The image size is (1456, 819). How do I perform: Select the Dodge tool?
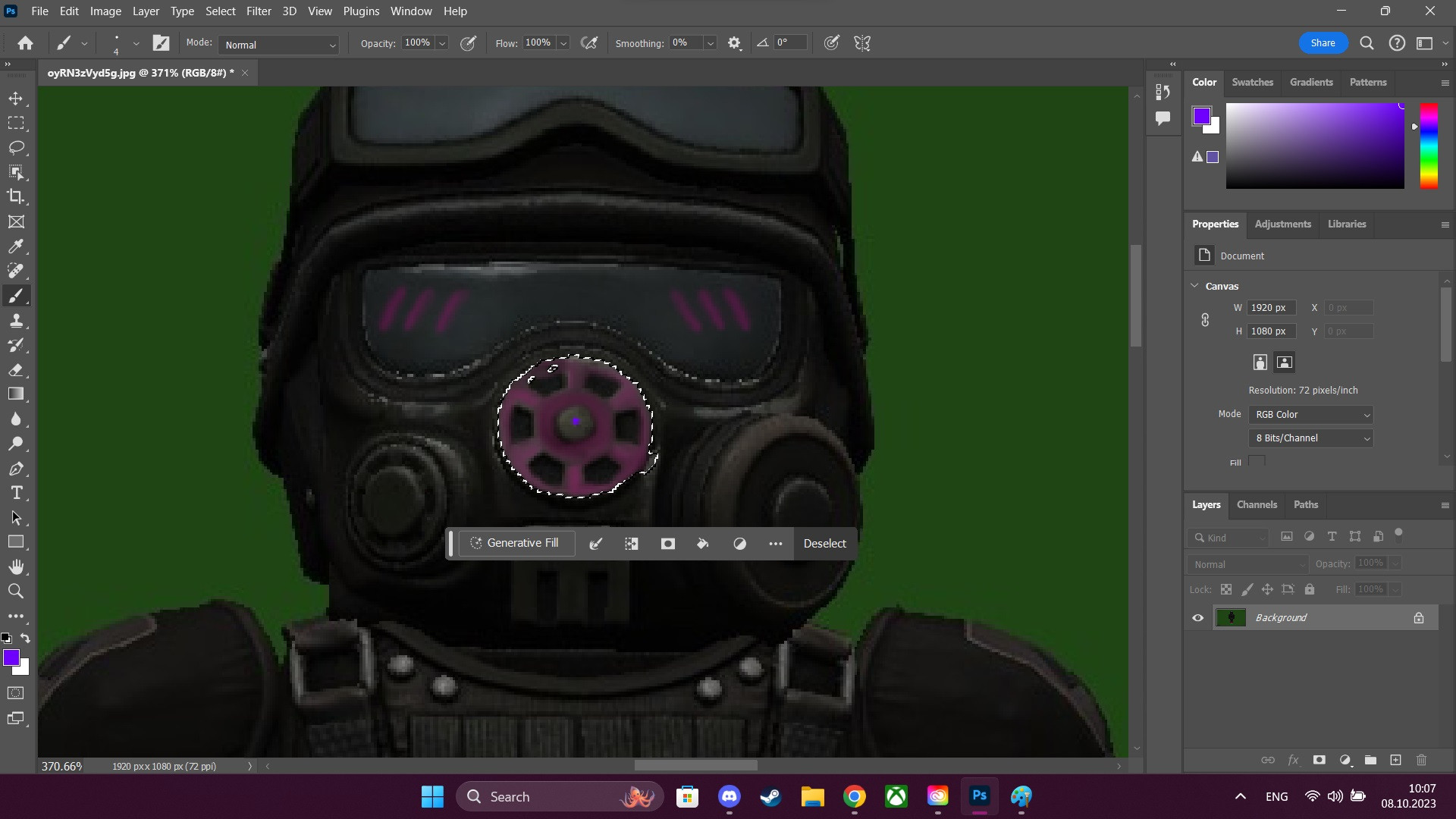tap(16, 444)
